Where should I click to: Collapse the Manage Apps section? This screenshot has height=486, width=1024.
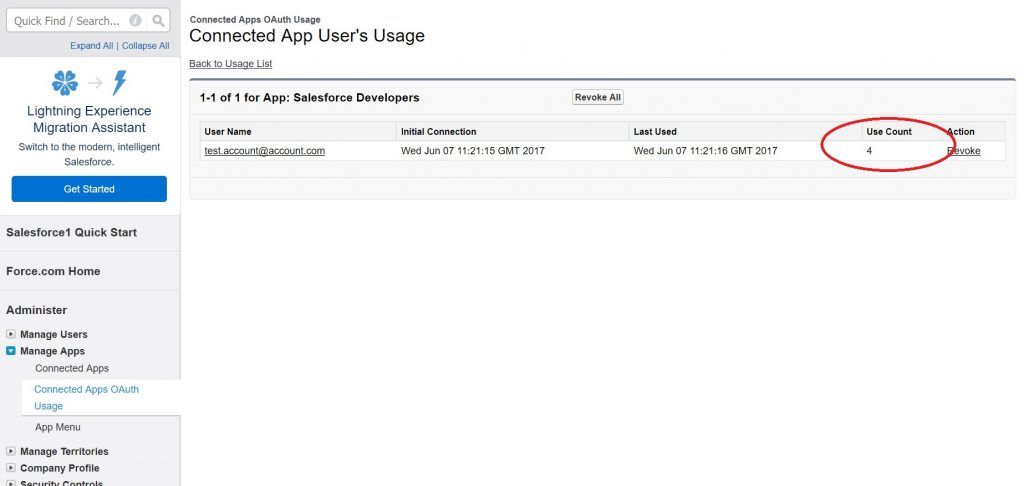click(11, 351)
